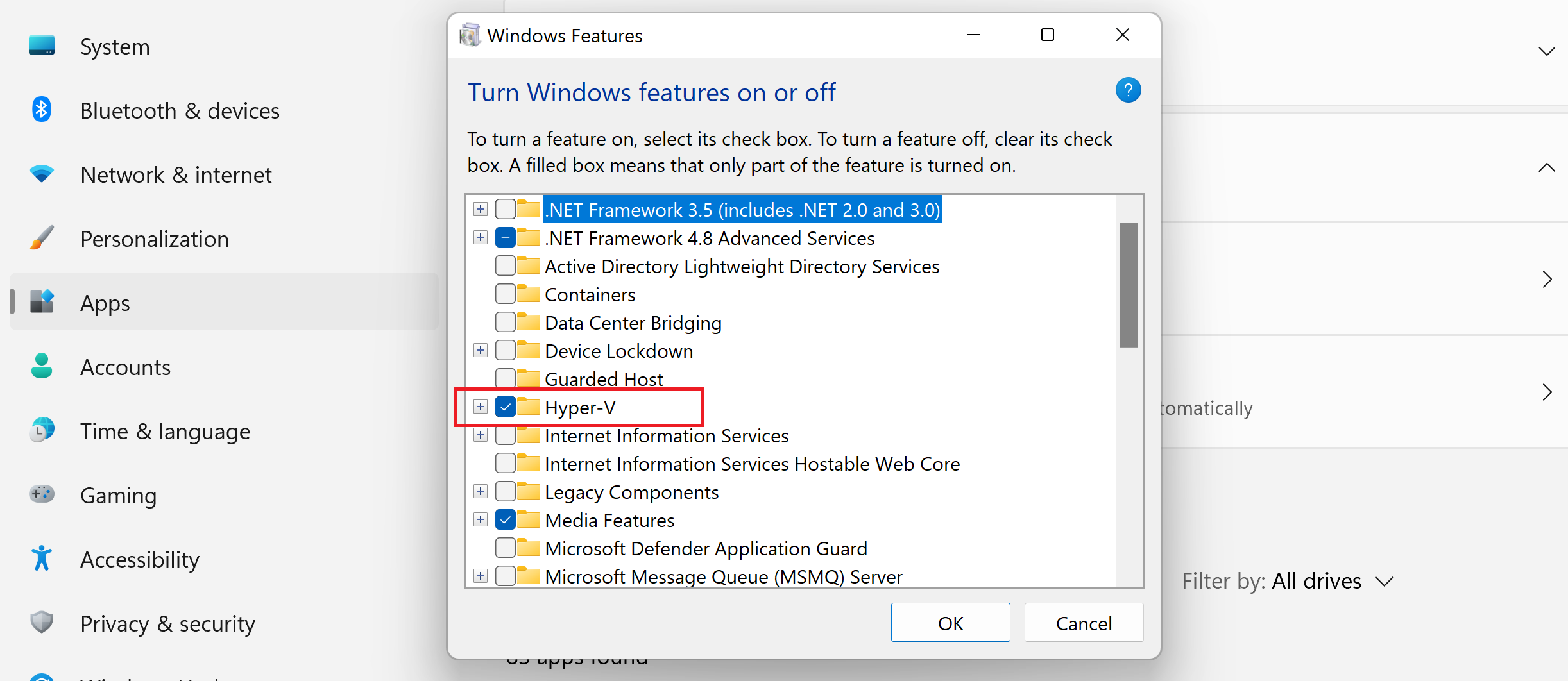Image resolution: width=1568 pixels, height=681 pixels.
Task: Click the clock globe icon for Time & language
Action: pos(42,430)
